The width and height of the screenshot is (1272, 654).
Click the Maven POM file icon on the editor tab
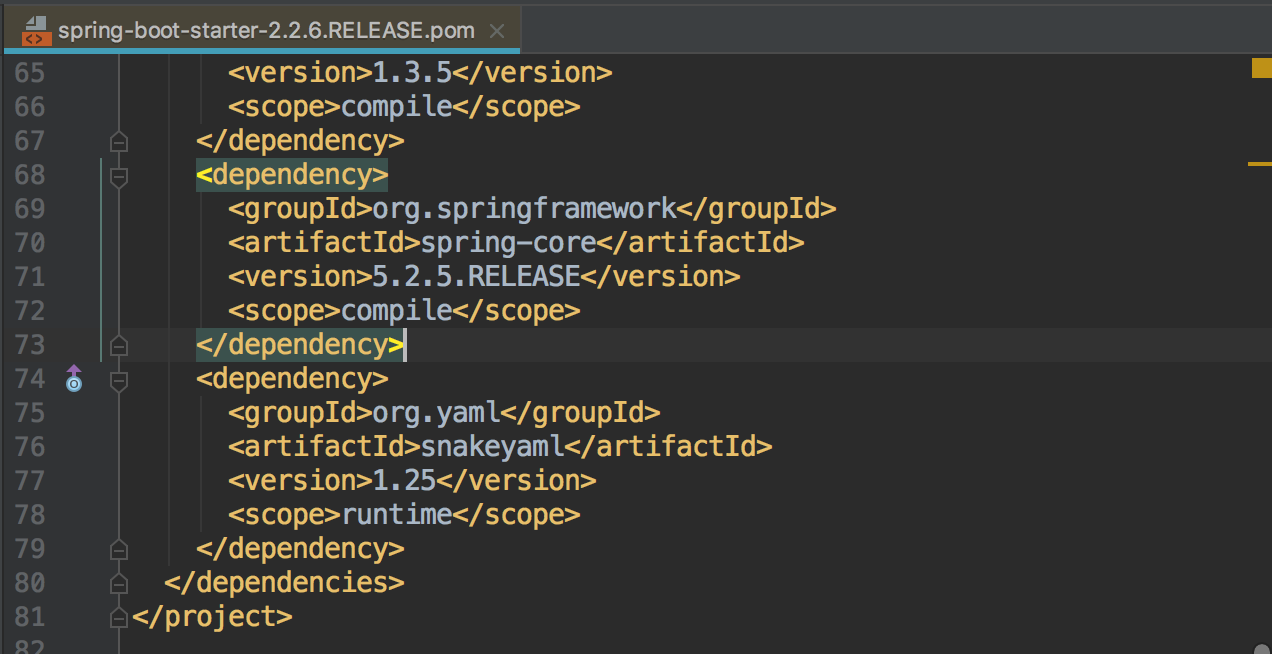[x=35, y=29]
